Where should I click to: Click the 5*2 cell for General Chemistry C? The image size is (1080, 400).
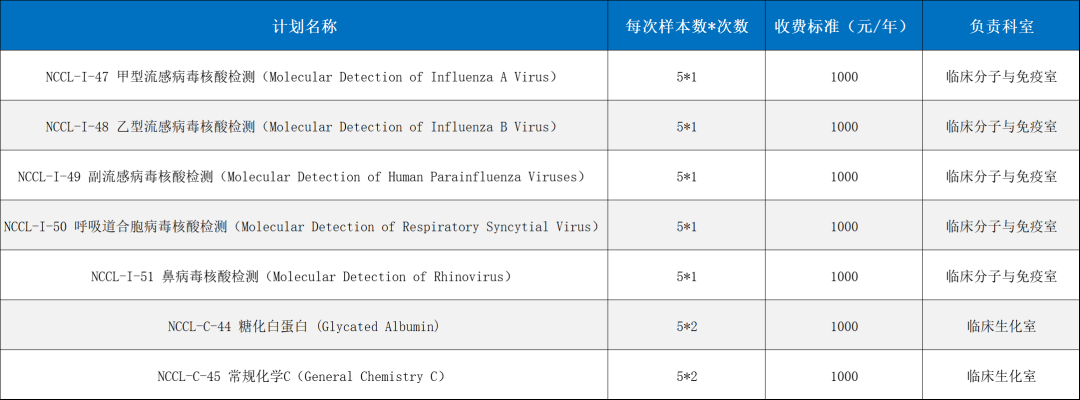point(686,377)
